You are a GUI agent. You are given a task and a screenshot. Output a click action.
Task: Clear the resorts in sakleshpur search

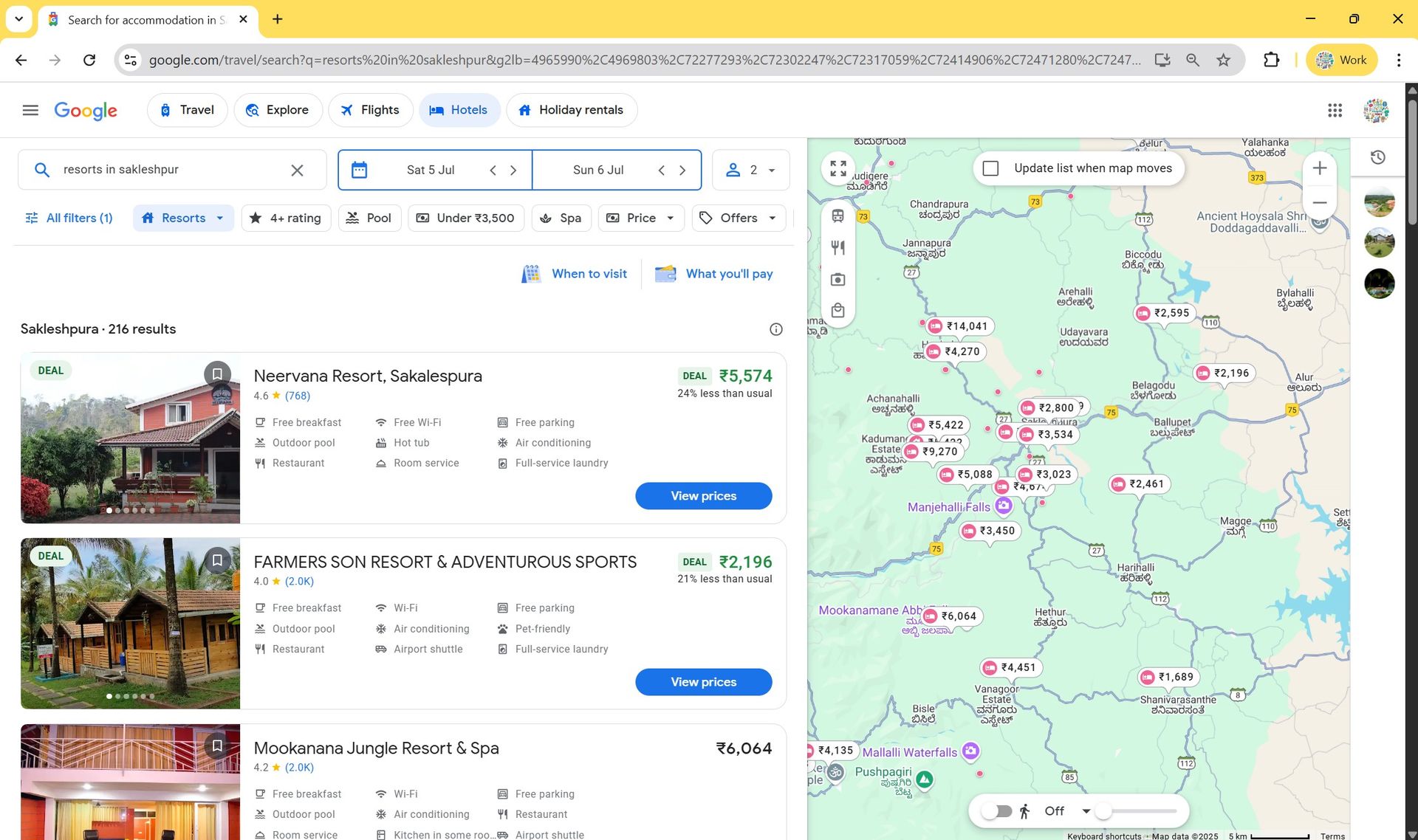(x=297, y=171)
